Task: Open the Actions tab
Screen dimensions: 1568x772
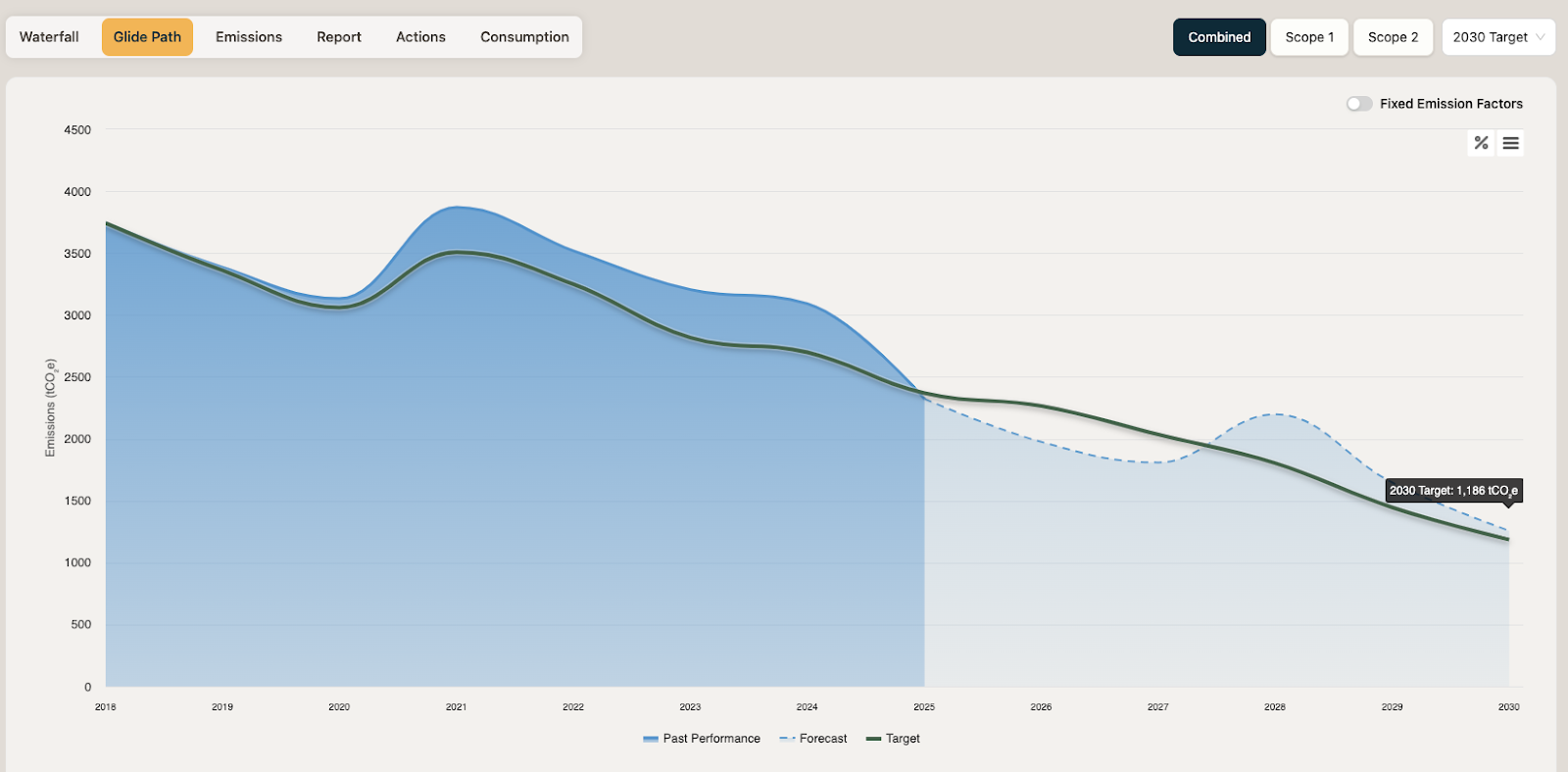Action: tap(420, 37)
